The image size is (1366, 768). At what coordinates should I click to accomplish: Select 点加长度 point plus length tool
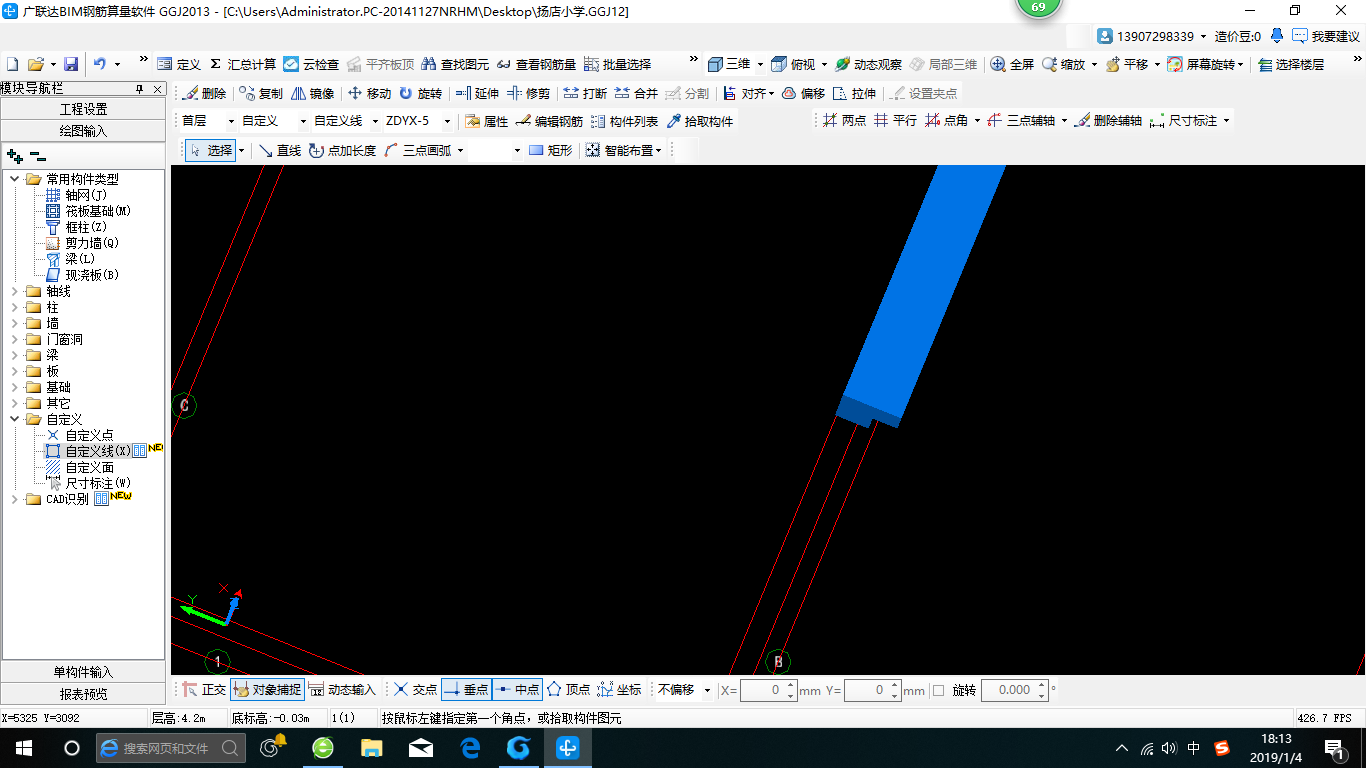pos(342,150)
